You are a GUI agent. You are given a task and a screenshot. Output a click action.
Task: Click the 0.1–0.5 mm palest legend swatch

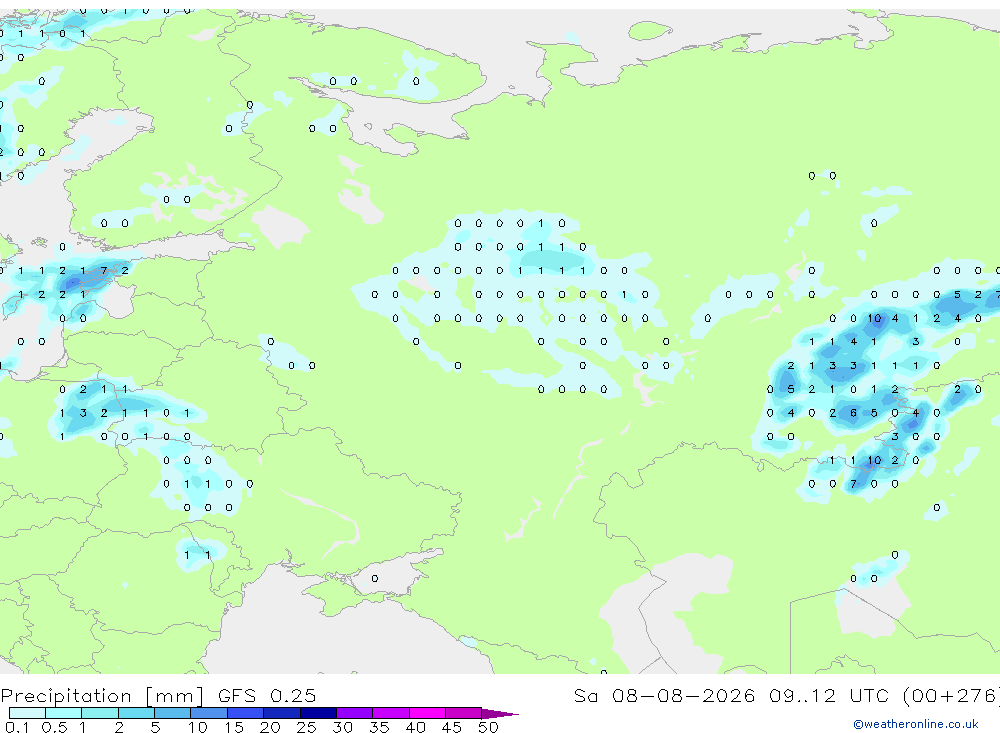click(x=27, y=713)
